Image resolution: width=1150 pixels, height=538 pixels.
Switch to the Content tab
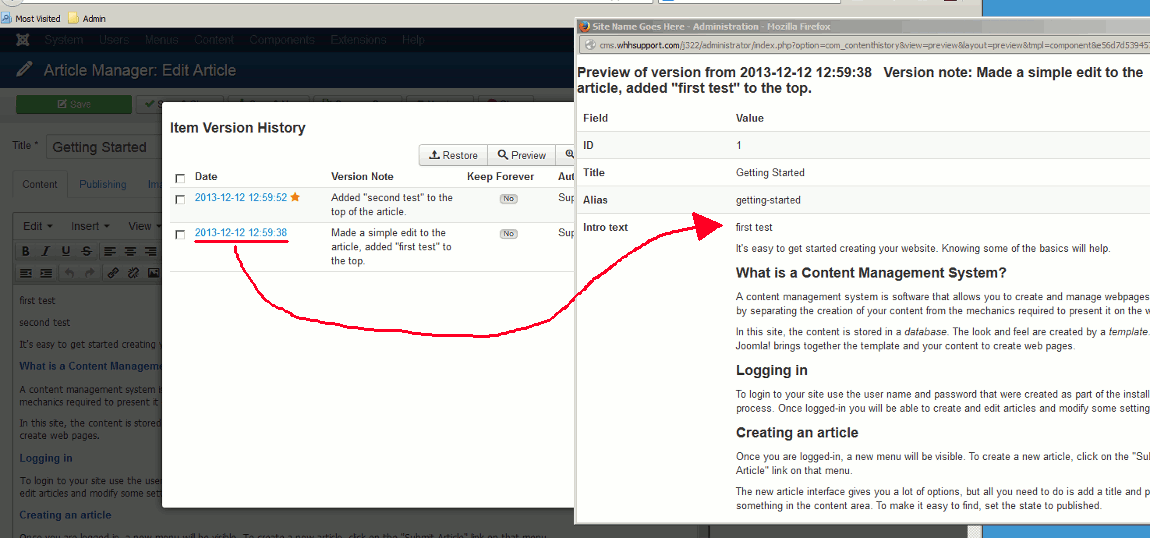40,185
